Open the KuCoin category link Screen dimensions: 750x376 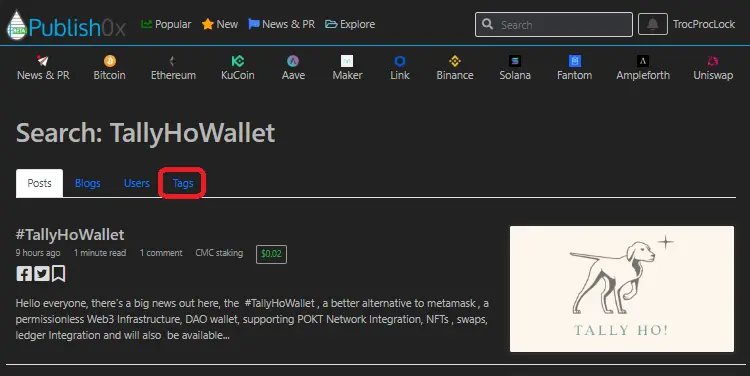pos(238,75)
